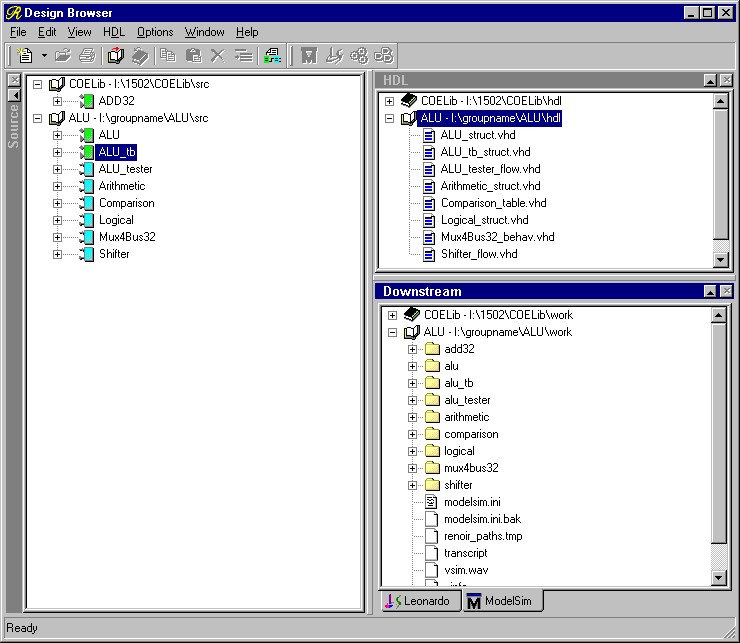
Task: Open the Edit menu
Action: coord(47,32)
